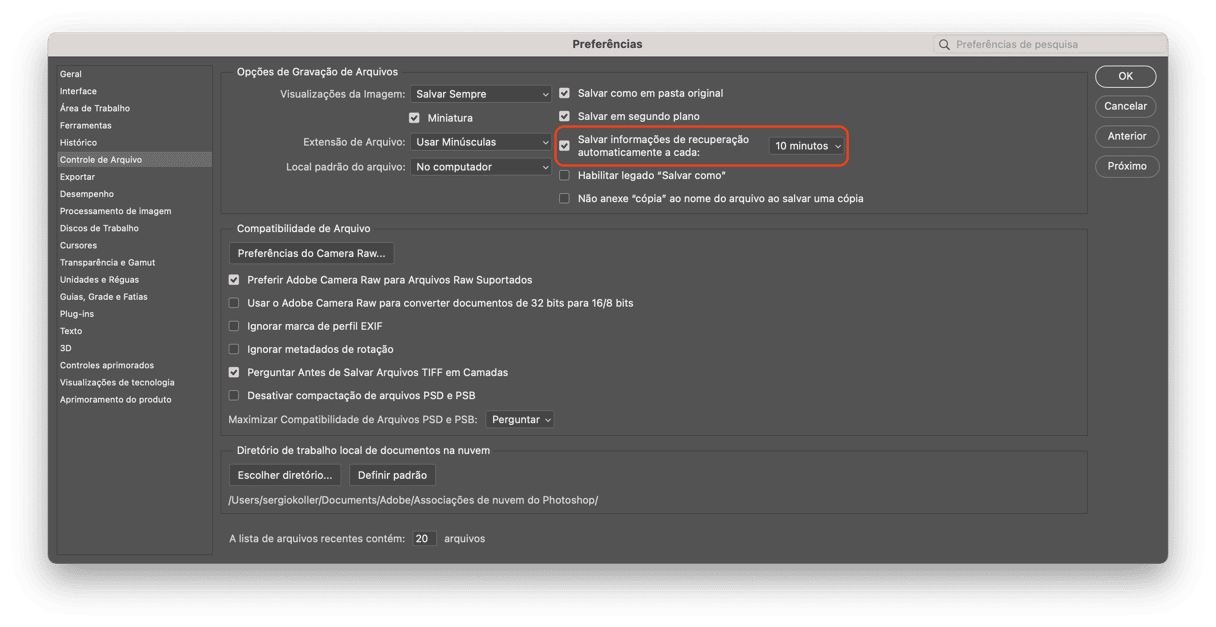Toggle Salvar como em pasta original

click(x=564, y=93)
